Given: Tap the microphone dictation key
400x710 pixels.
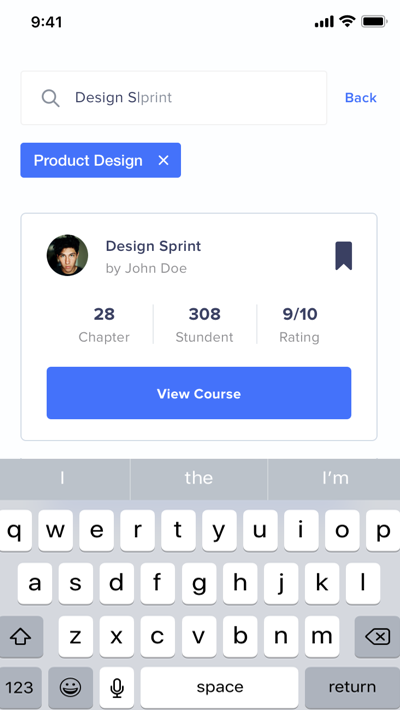Looking at the screenshot, I should (x=117, y=688).
